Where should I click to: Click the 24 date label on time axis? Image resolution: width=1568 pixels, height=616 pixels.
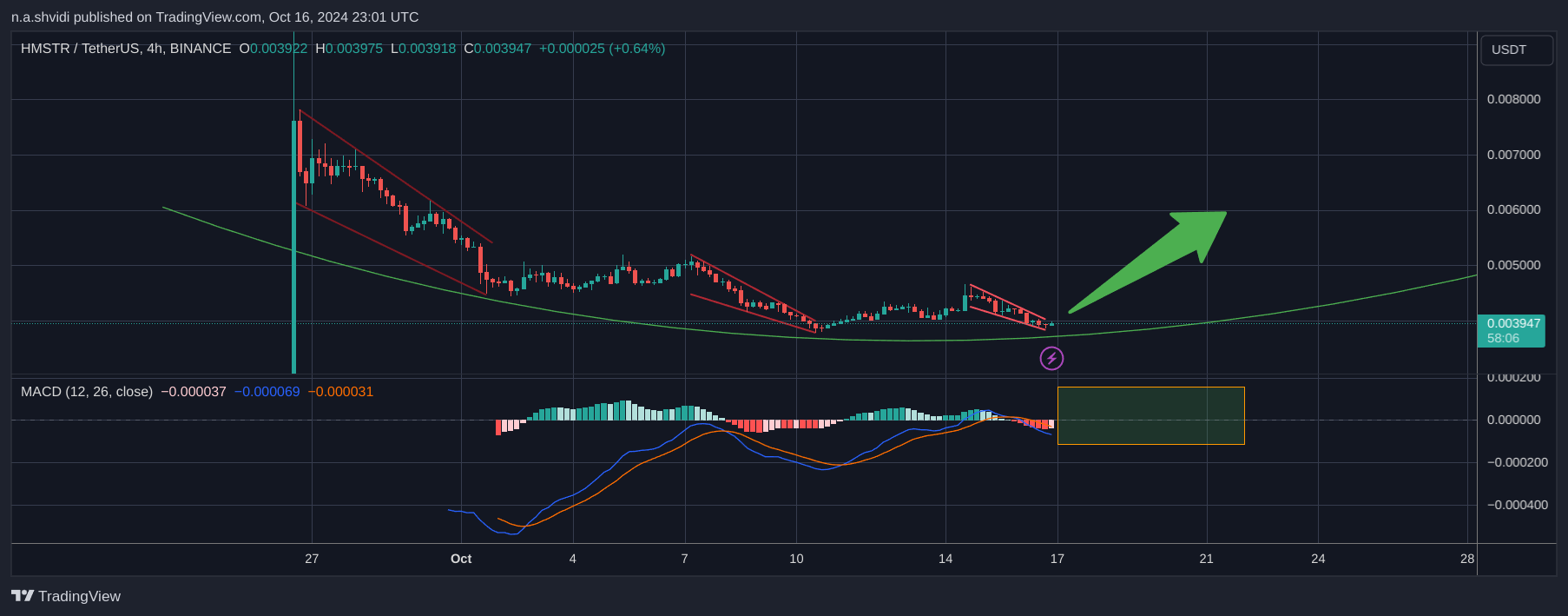[1318, 559]
